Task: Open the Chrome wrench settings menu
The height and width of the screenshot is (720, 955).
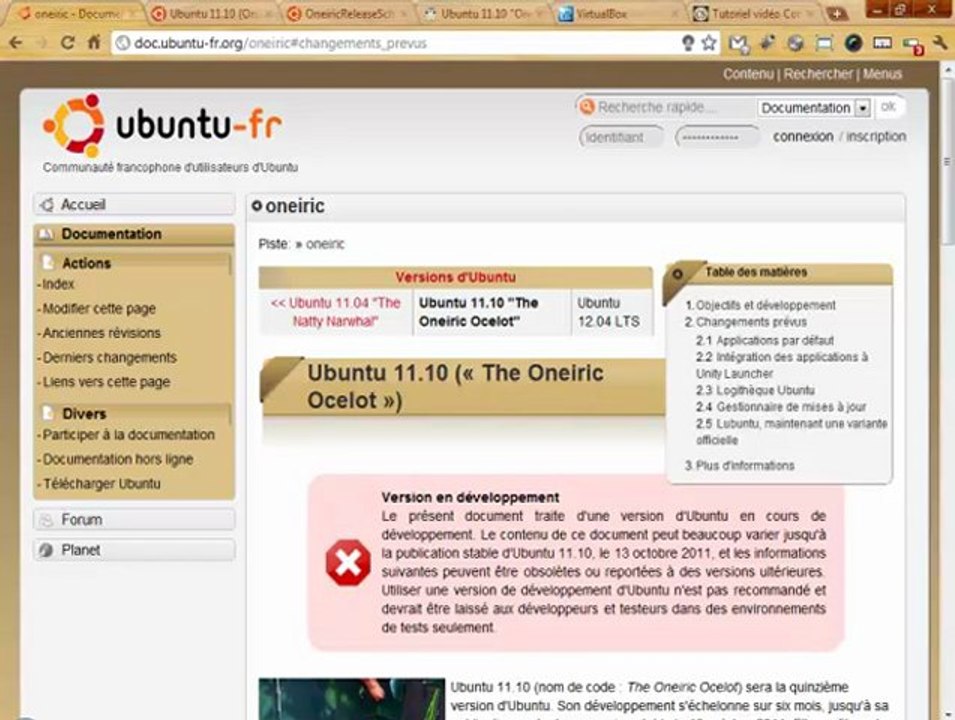Action: coord(940,43)
